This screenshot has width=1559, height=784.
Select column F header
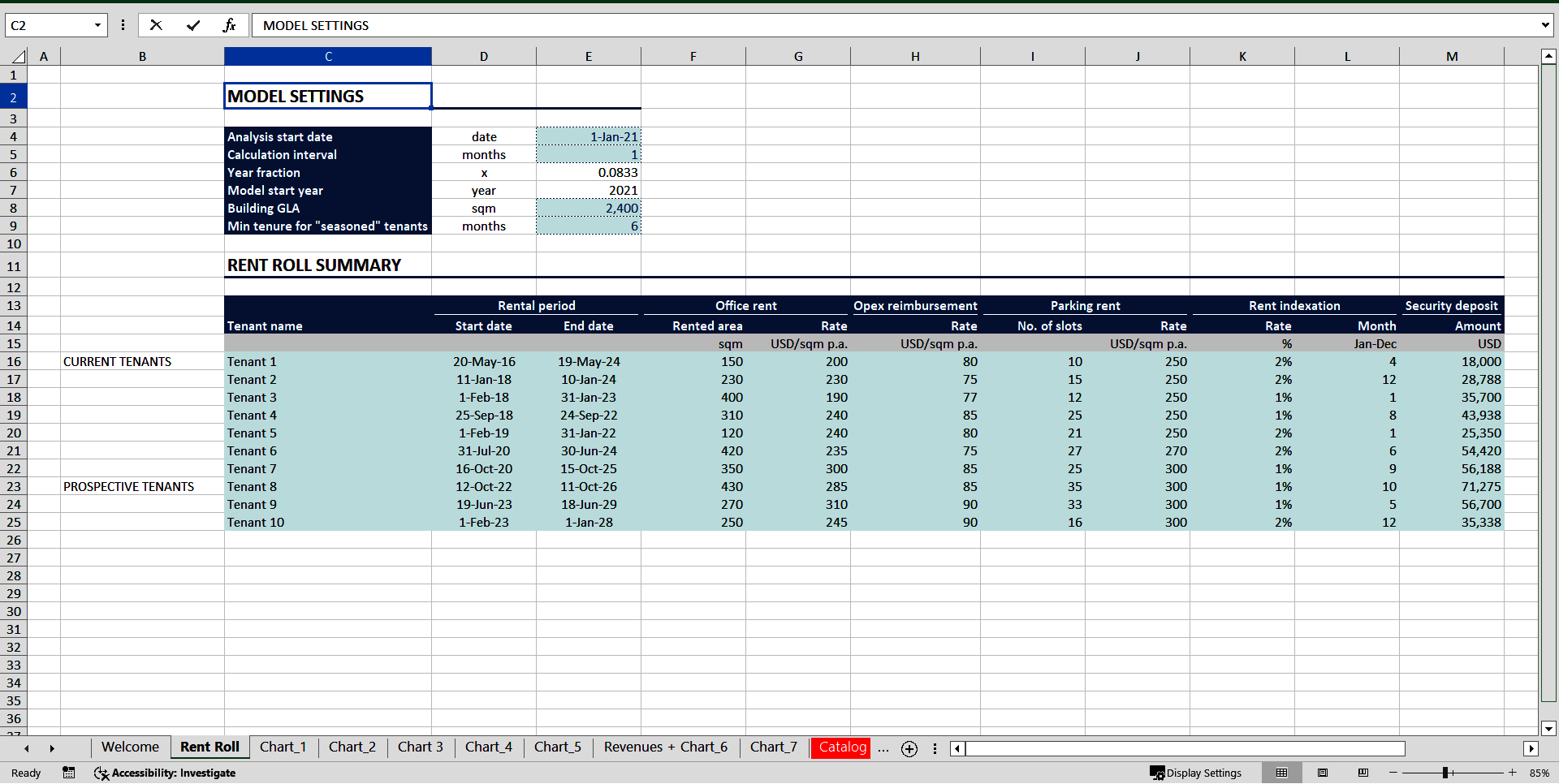693,56
